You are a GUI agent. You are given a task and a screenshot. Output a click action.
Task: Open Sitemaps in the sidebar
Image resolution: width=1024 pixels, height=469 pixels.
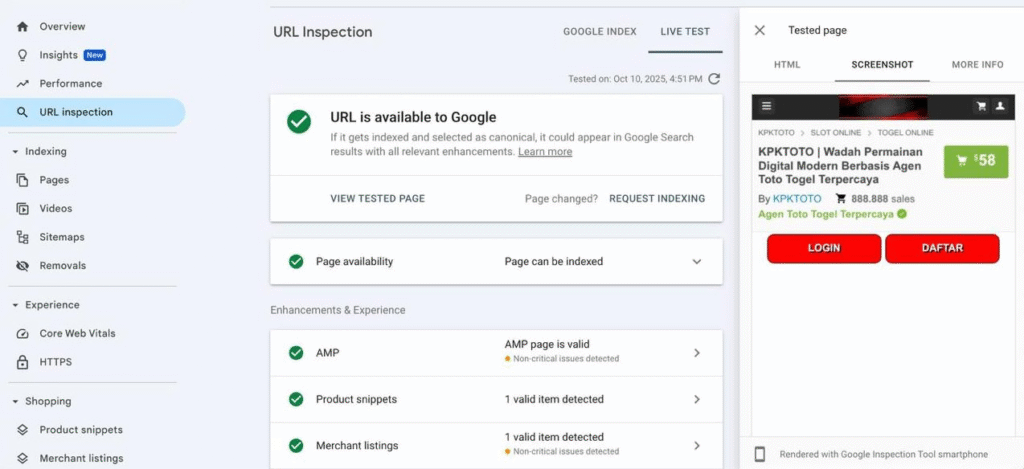(61, 237)
